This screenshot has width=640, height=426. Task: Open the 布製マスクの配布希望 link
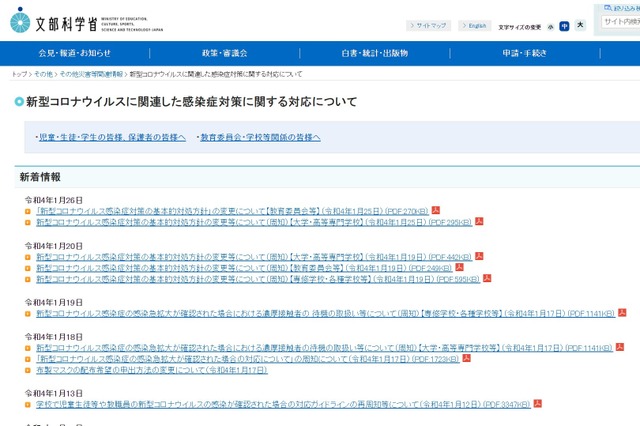[152, 370]
